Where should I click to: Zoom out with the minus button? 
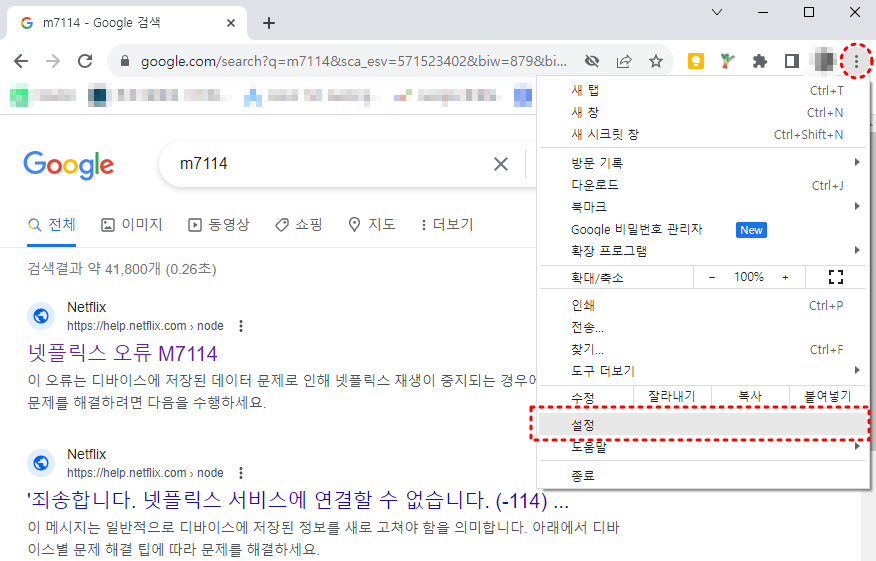712,277
